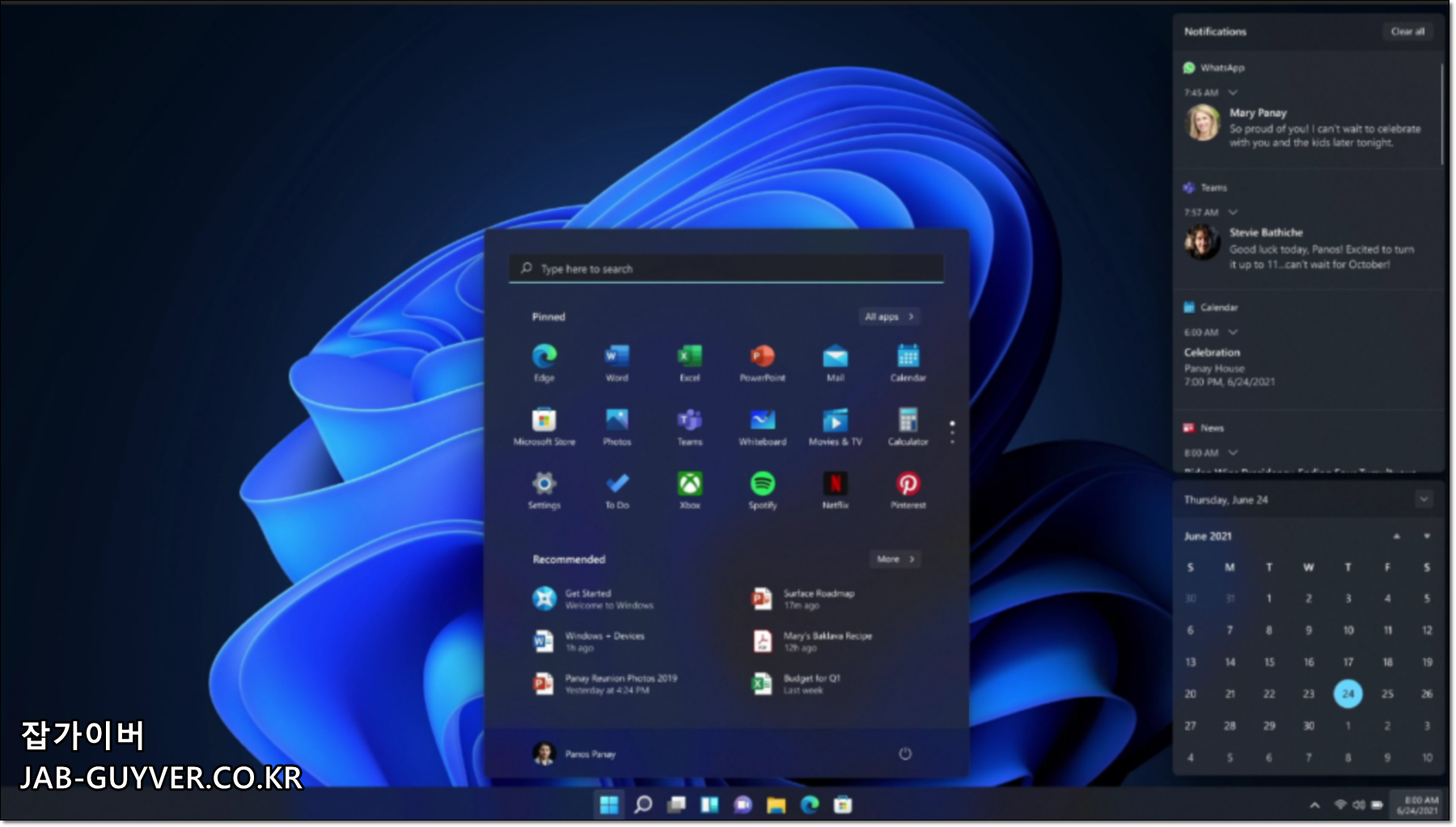This screenshot has height=827, width=1456.
Task: Open Stevie Bathiche Teams message
Action: click(x=1301, y=248)
